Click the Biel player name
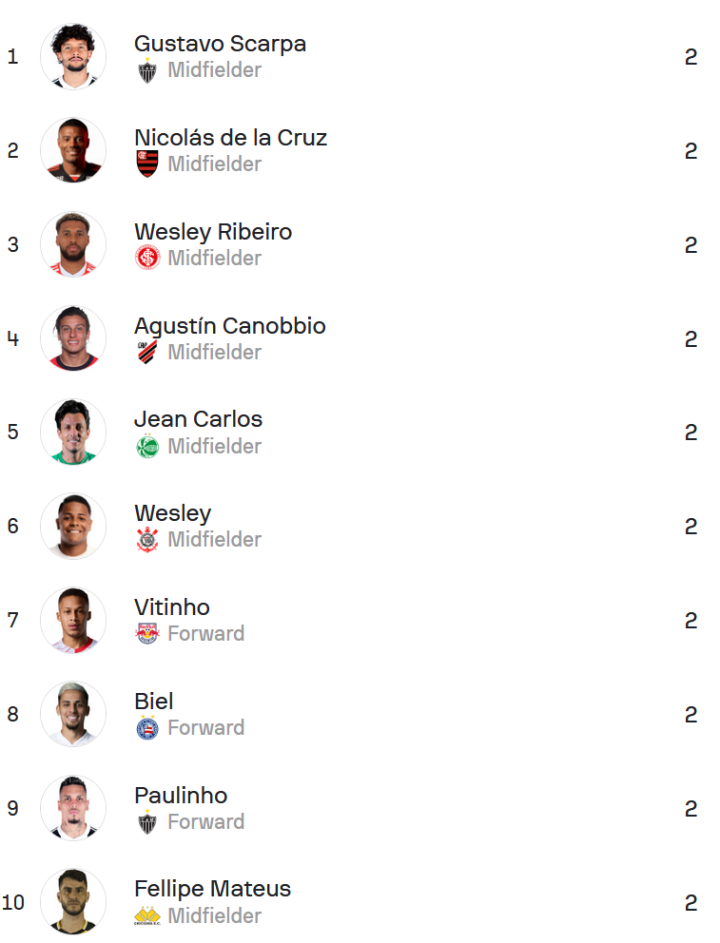This screenshot has height=943, width=720. (x=154, y=701)
